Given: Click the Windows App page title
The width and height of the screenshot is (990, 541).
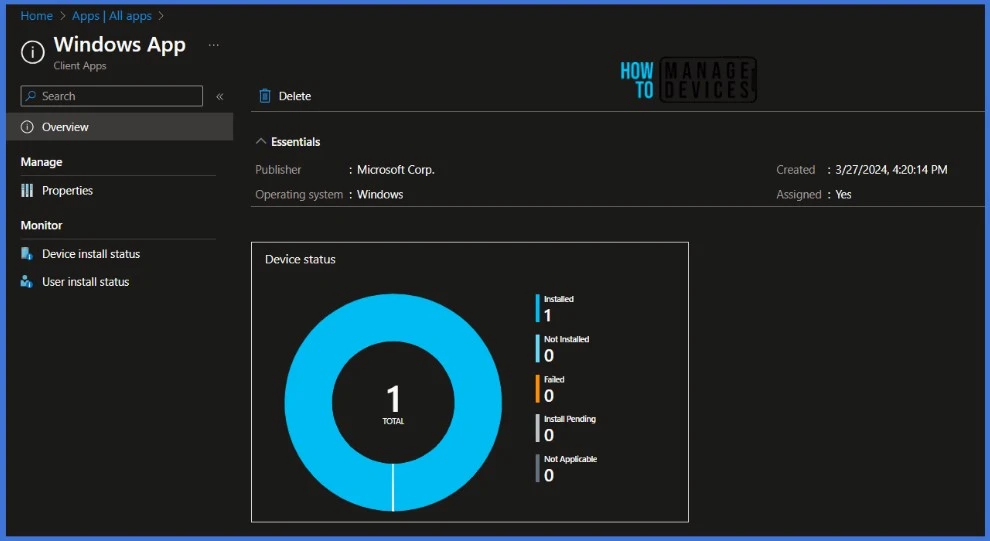Looking at the screenshot, I should 119,45.
